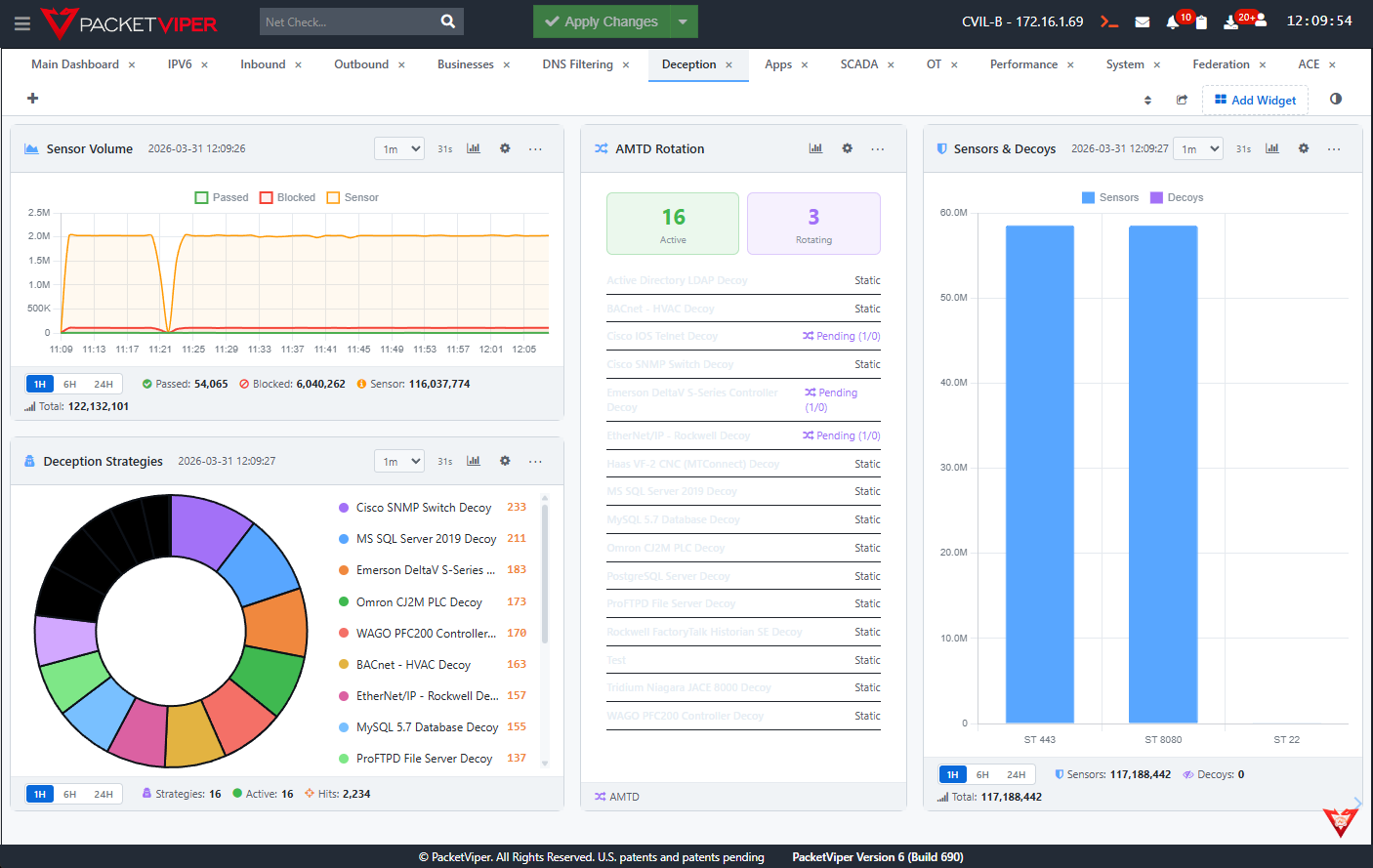This screenshot has width=1373, height=868.
Task: Open the terminal console icon
Action: click(1108, 21)
